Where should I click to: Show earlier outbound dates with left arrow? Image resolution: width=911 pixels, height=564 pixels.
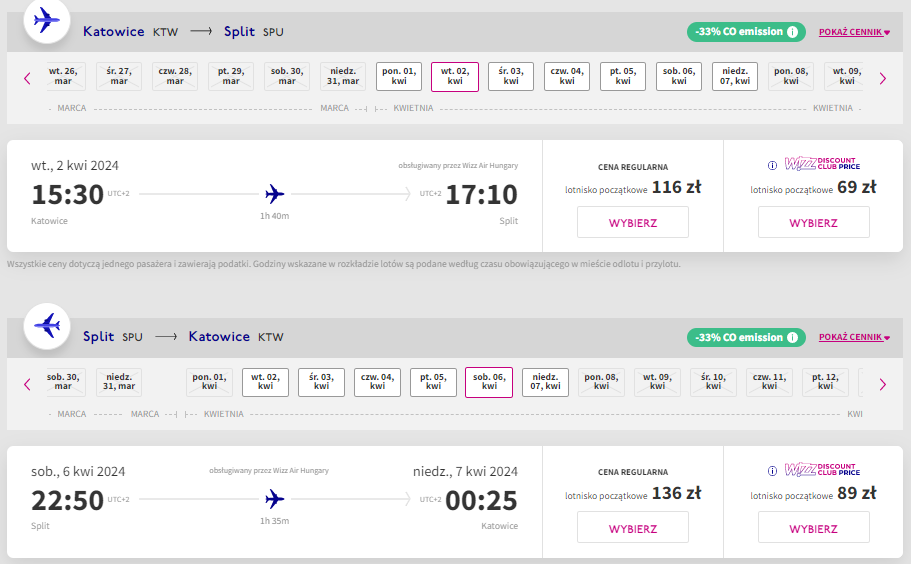point(27,78)
